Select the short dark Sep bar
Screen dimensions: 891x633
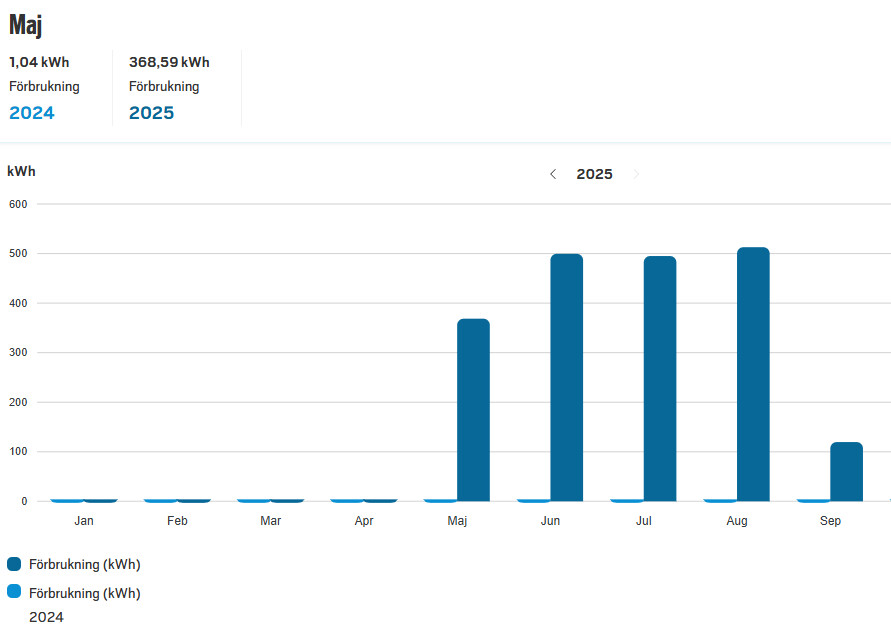coord(846,471)
